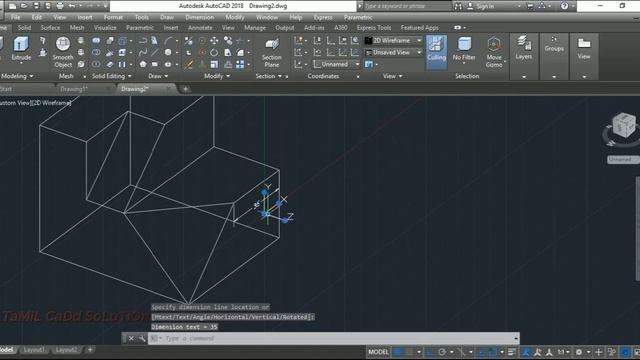Open the Dimension menu
640x360 pixels.
tap(200, 17)
